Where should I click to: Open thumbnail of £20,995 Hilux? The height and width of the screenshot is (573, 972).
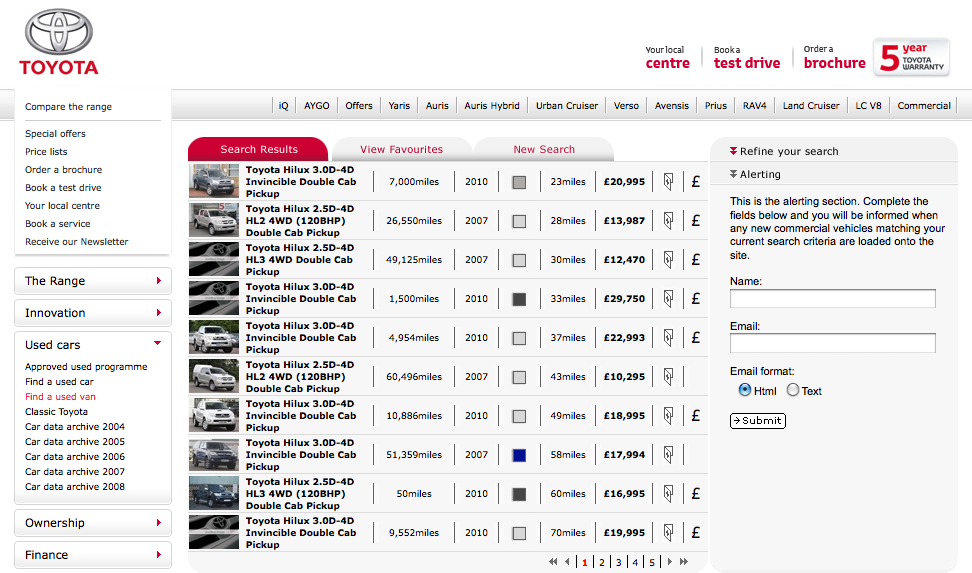(214, 181)
